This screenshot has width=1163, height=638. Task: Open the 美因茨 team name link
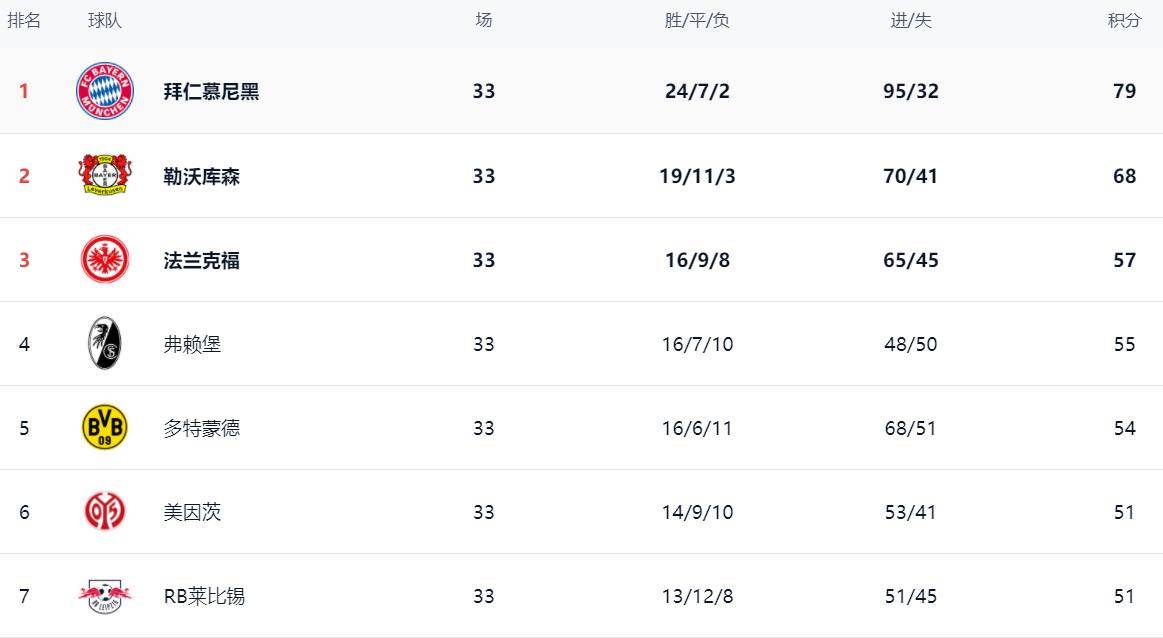[192, 512]
